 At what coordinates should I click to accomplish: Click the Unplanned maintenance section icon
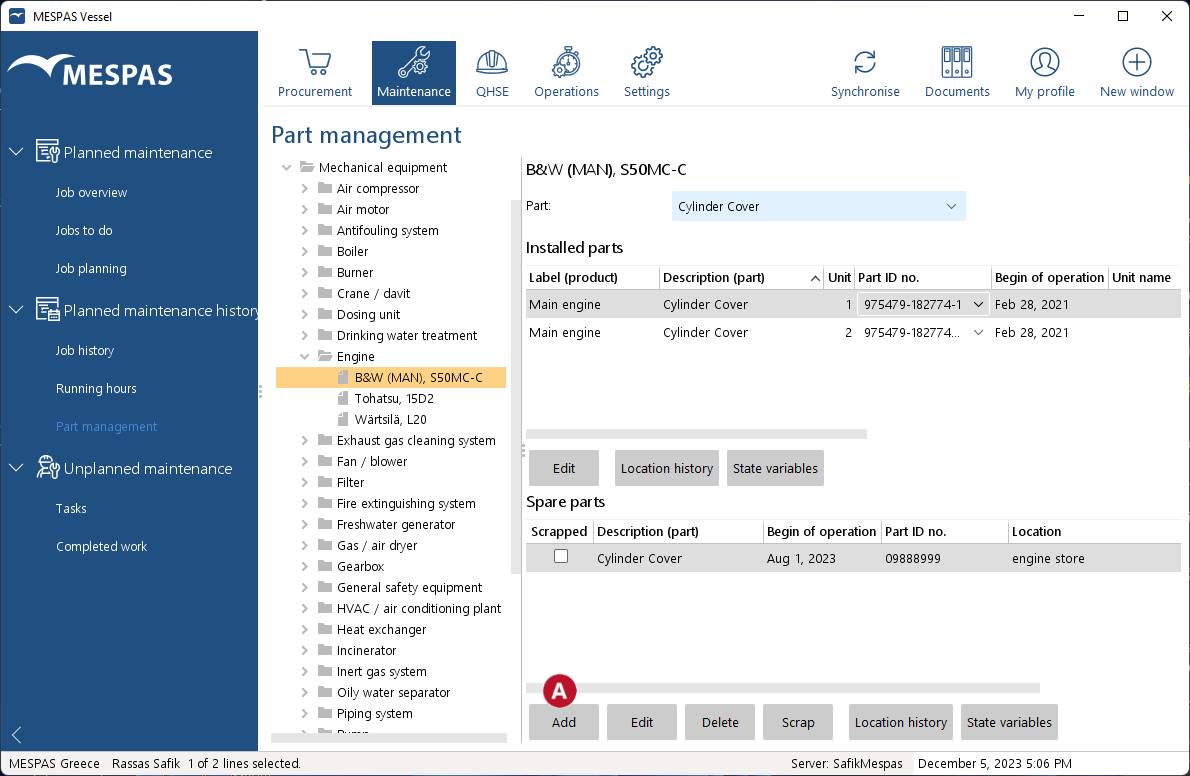pyautogui.click(x=47, y=467)
